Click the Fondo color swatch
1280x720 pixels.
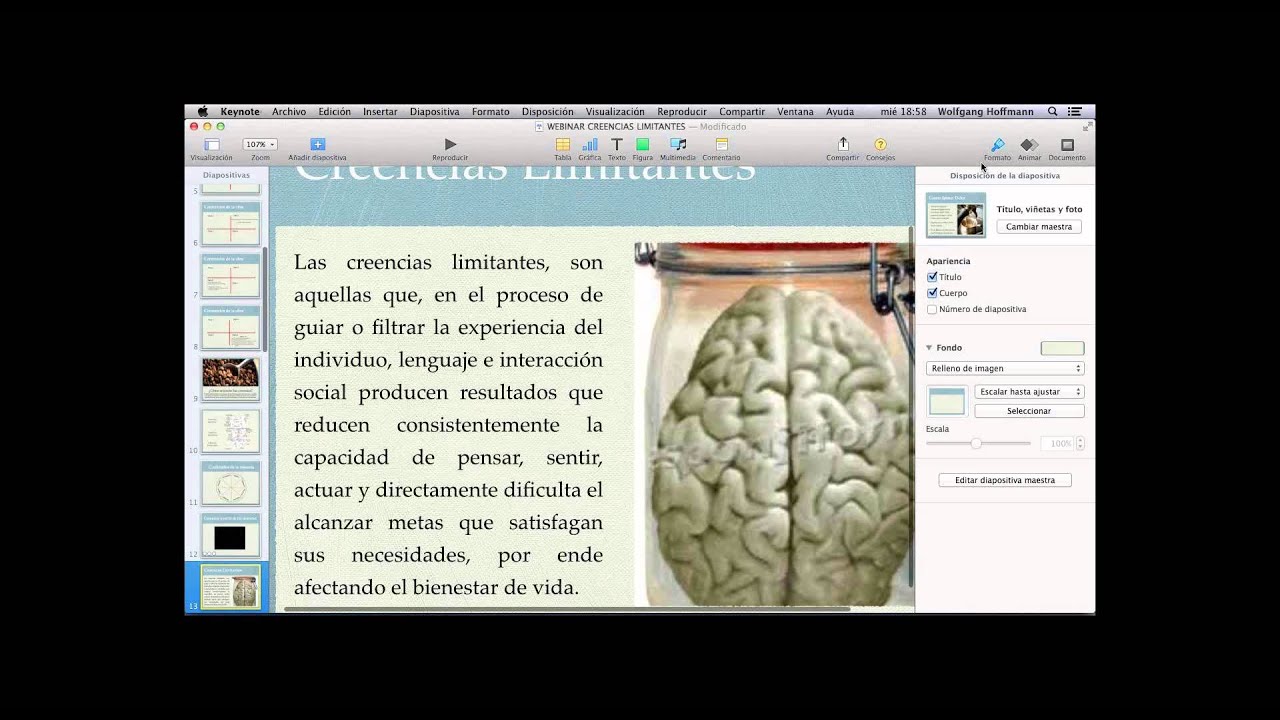pyautogui.click(x=1062, y=348)
